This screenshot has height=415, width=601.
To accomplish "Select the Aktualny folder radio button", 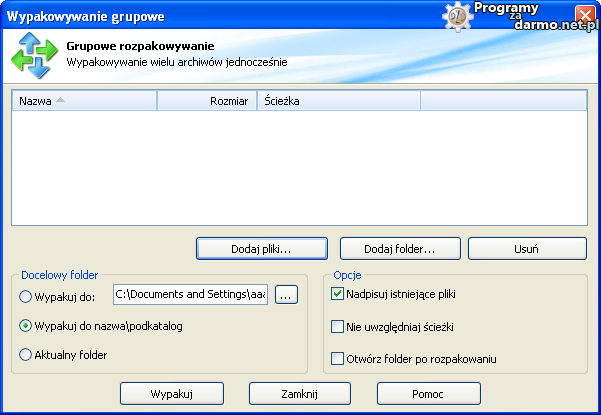I will [26, 355].
